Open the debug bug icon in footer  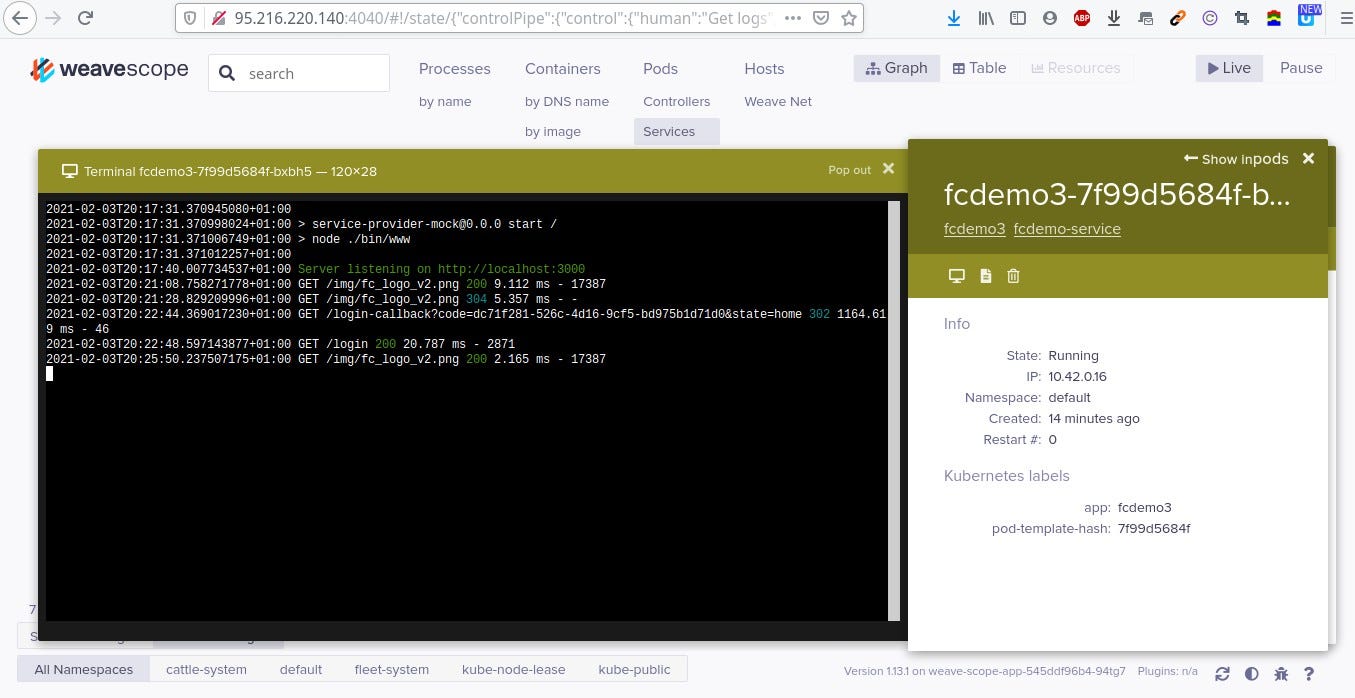pos(1280,674)
